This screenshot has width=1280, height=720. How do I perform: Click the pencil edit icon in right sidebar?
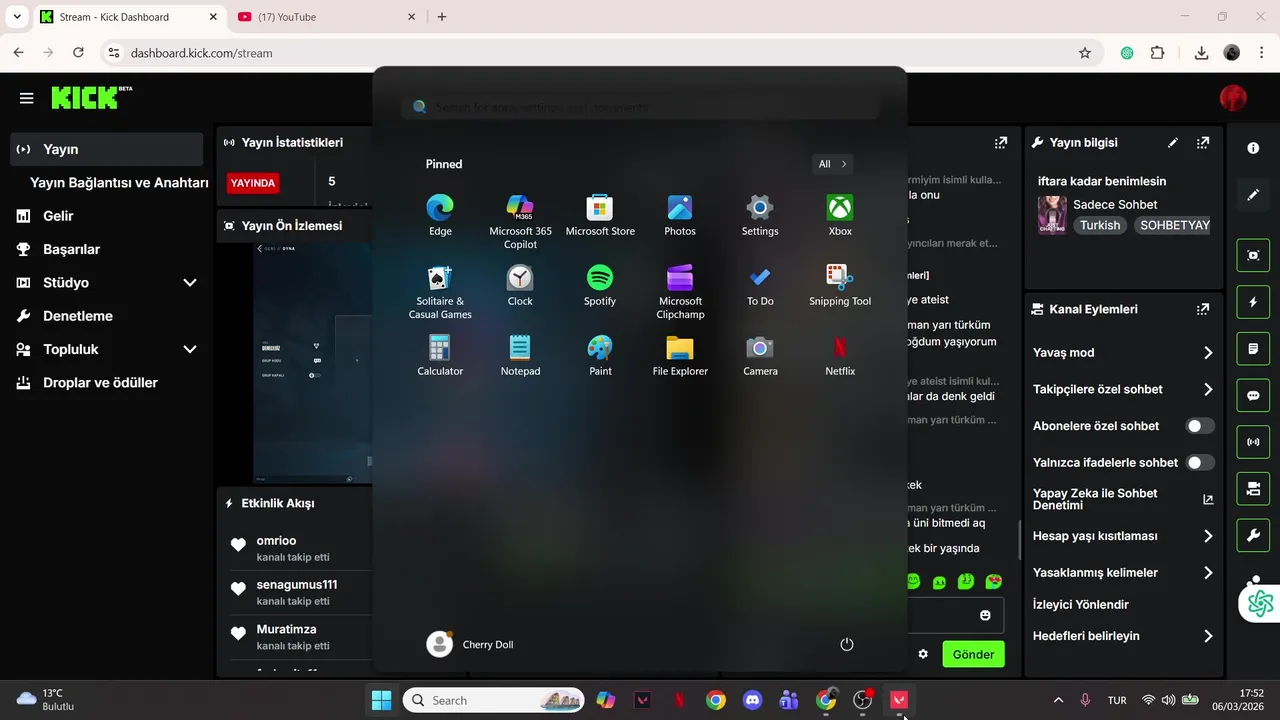[1253, 195]
